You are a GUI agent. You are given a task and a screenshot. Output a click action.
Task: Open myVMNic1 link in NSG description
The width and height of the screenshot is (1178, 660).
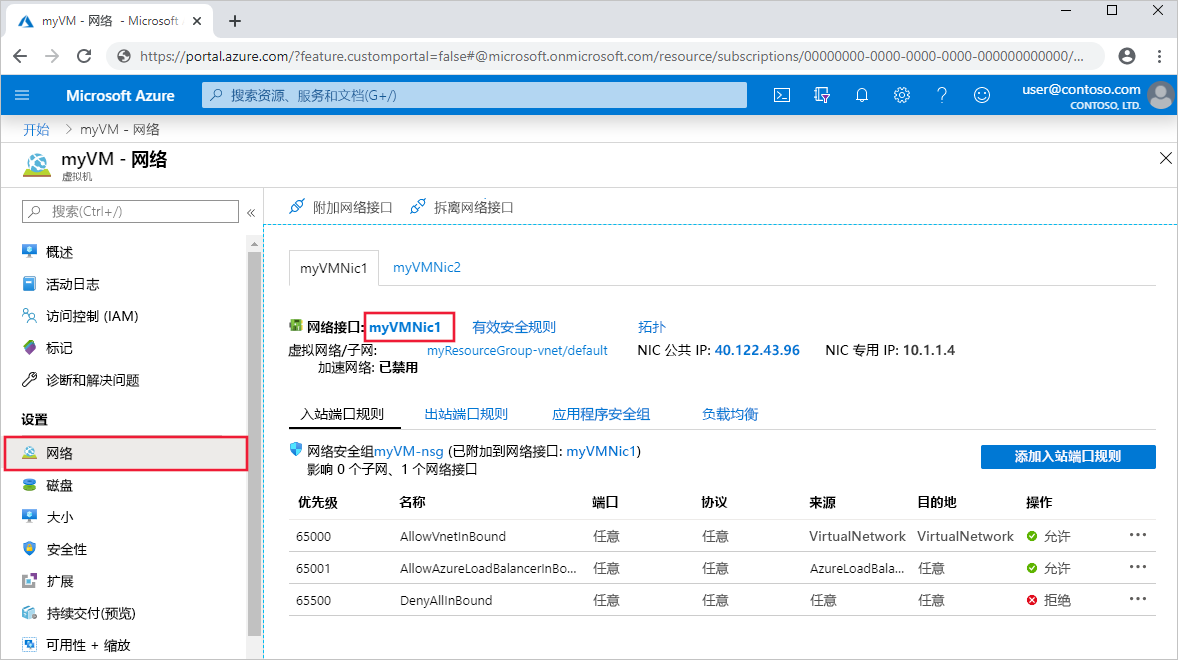[601, 451]
